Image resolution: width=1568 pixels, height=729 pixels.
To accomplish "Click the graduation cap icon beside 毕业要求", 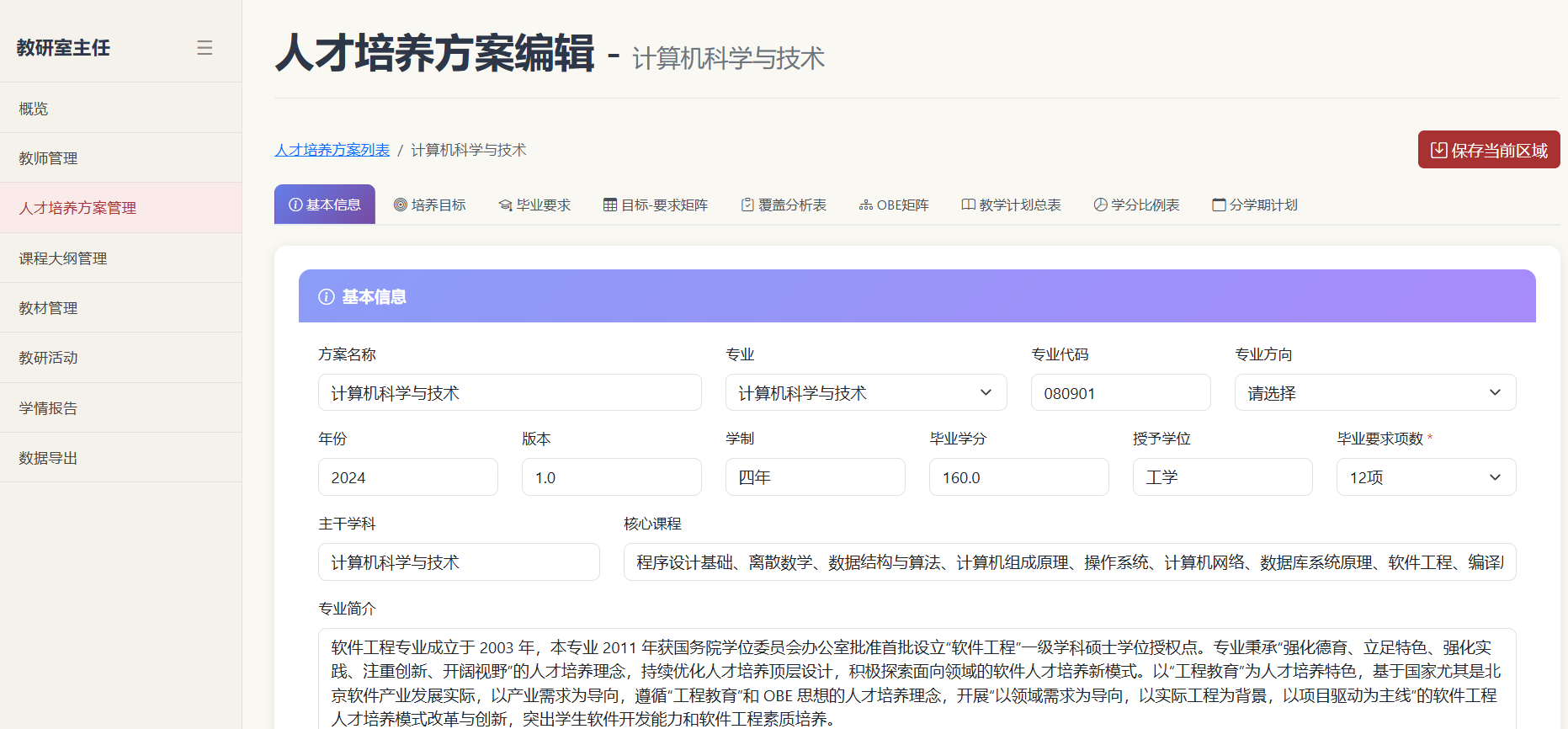I will click(x=506, y=205).
